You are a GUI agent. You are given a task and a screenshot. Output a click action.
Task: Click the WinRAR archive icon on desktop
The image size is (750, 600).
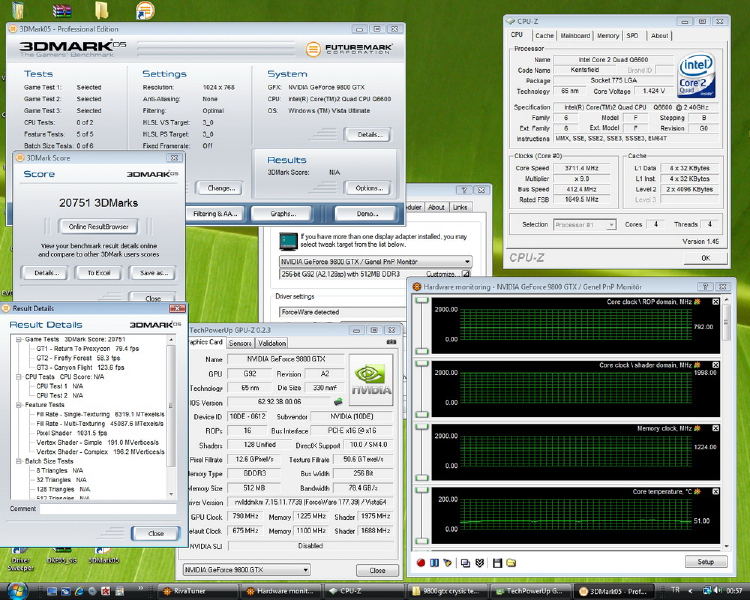pos(62,11)
